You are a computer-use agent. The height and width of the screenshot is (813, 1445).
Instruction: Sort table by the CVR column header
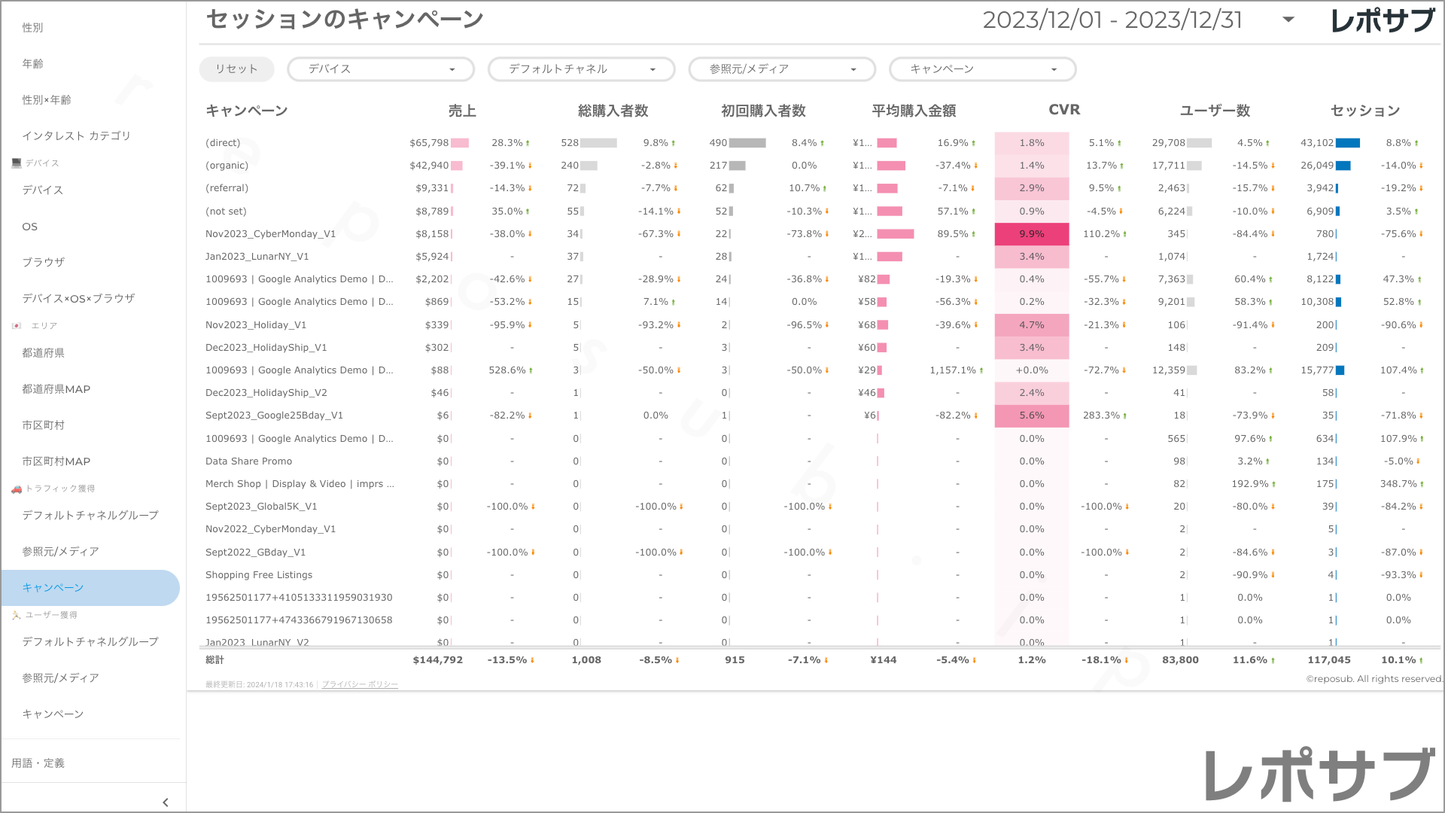pyautogui.click(x=1063, y=110)
